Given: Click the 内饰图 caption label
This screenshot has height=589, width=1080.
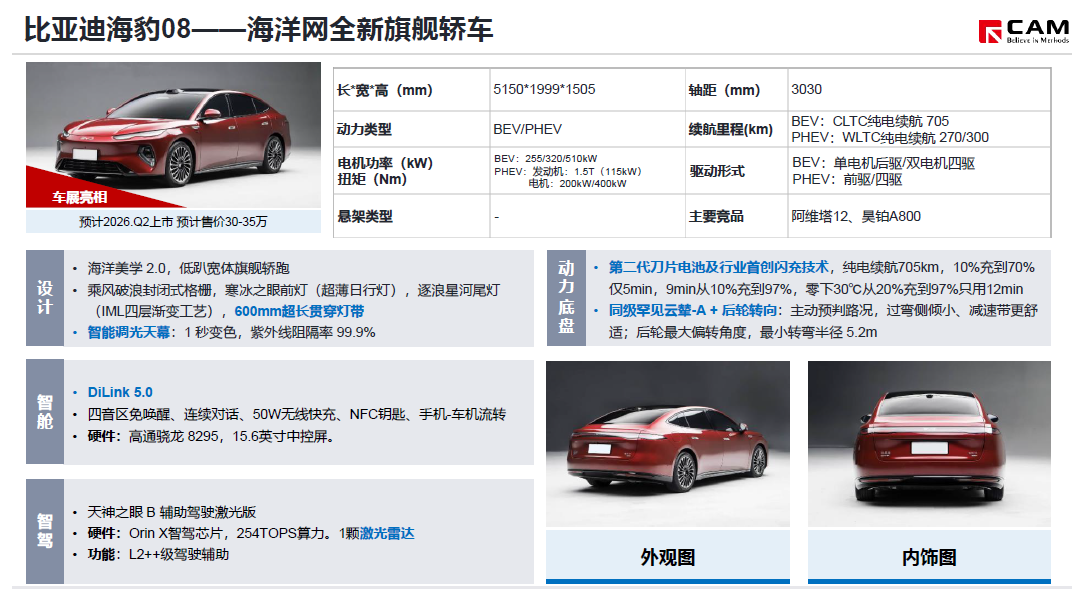Looking at the screenshot, I should (929, 557).
